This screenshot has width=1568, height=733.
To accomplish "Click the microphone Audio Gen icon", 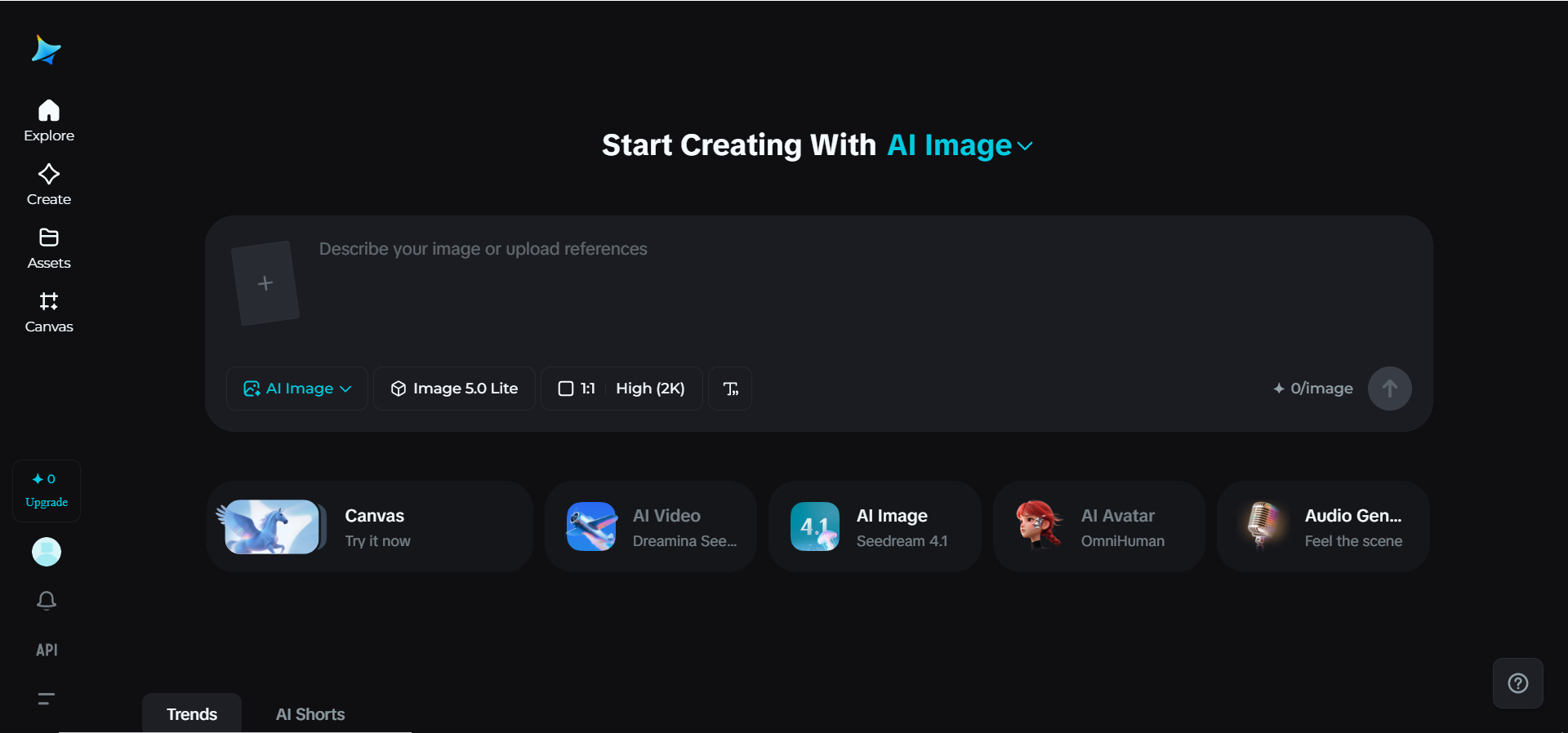I will pos(1263,525).
